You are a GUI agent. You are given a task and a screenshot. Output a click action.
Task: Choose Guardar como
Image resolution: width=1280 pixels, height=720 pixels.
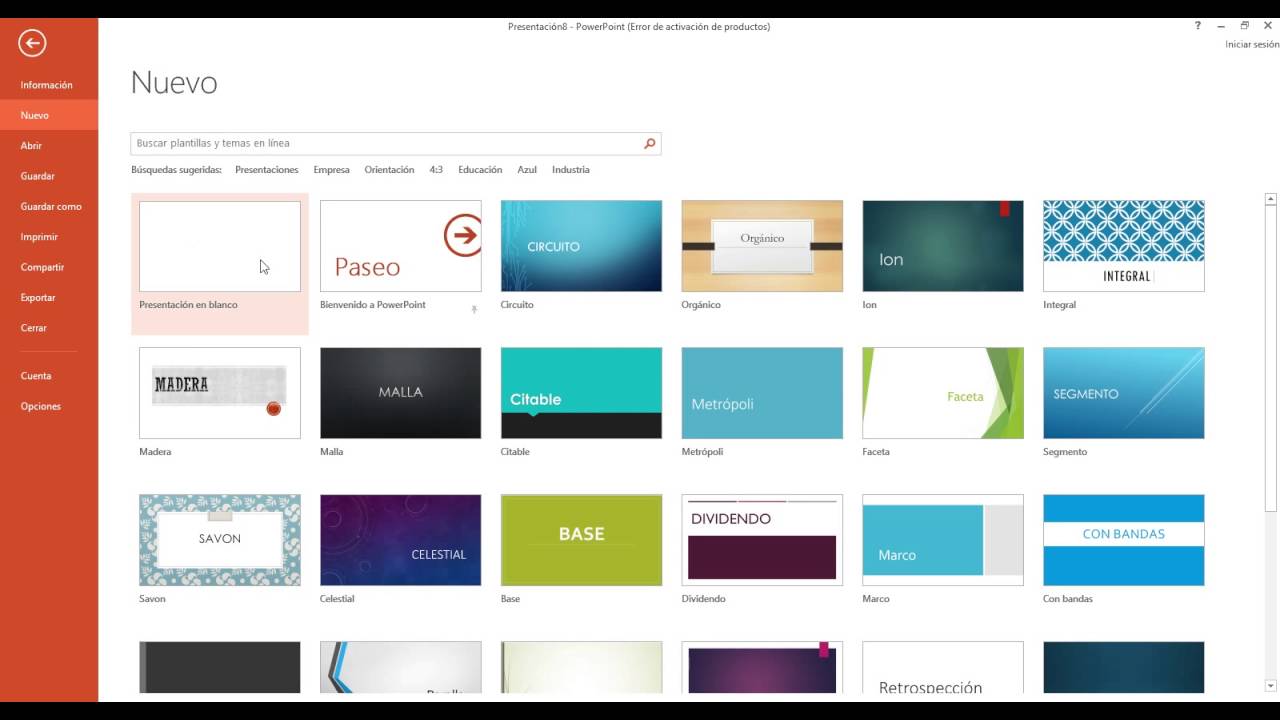(51, 207)
